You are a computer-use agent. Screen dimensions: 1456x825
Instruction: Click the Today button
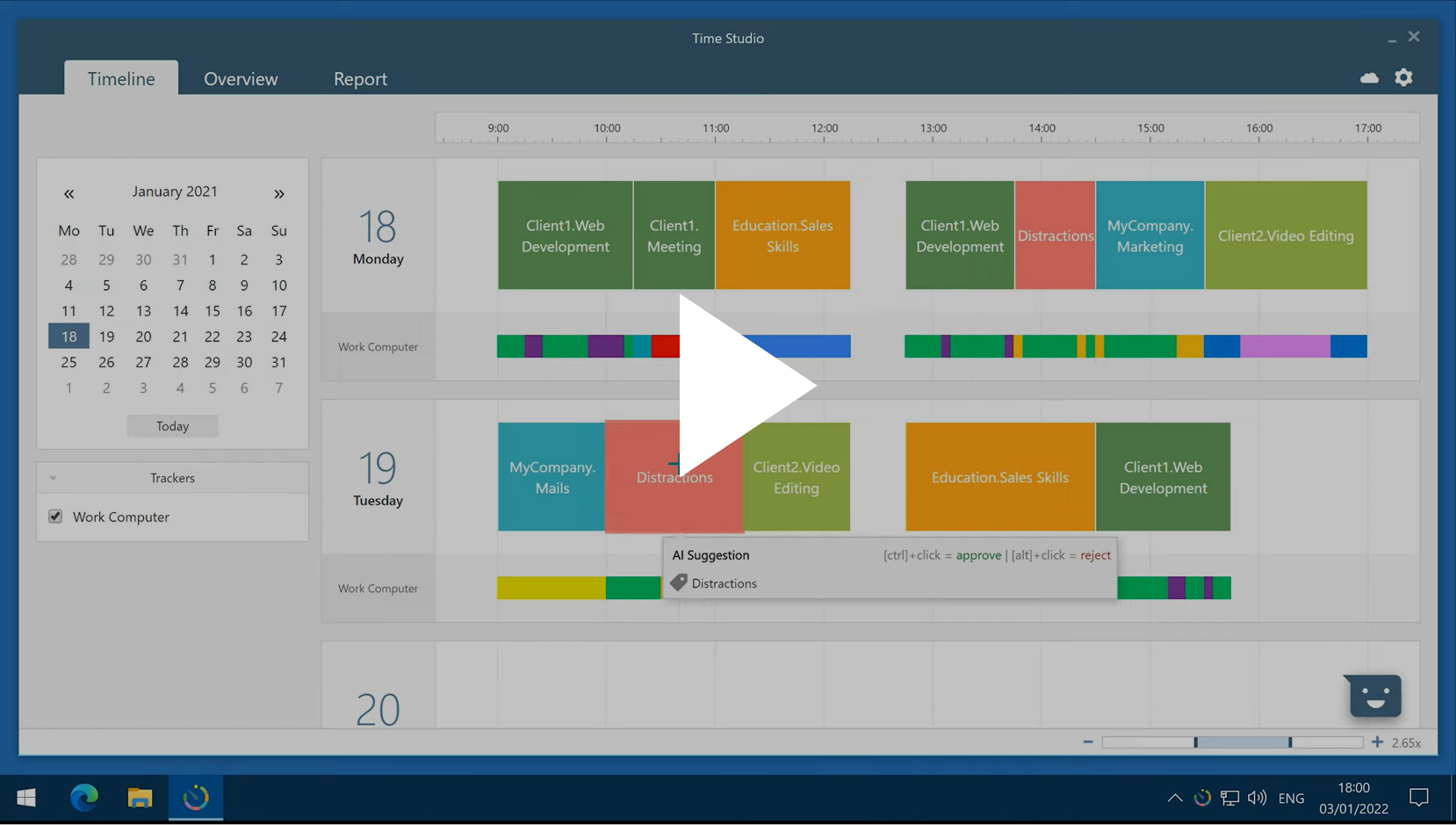[172, 426]
